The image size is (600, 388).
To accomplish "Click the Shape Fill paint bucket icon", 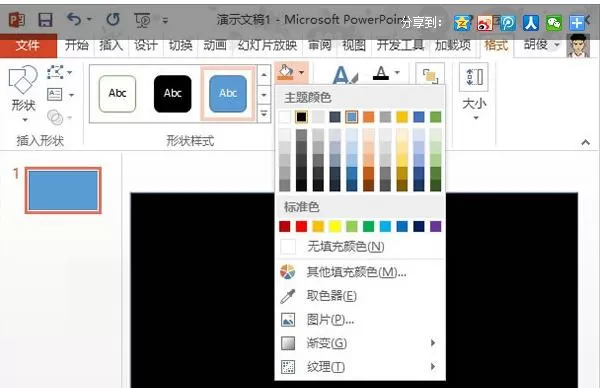I will pos(286,72).
